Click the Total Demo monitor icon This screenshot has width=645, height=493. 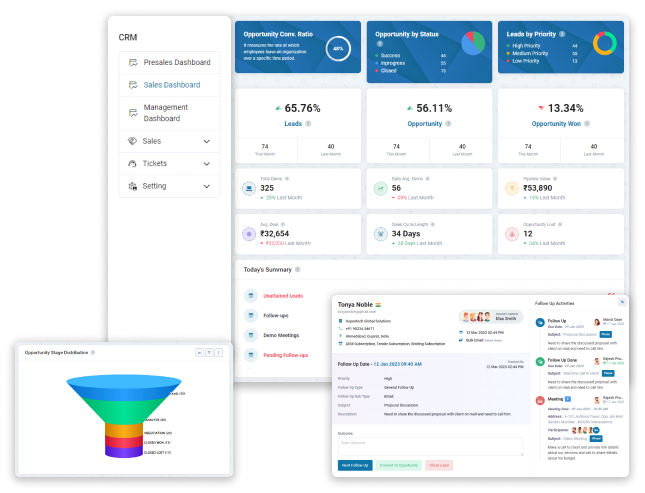pos(249,189)
